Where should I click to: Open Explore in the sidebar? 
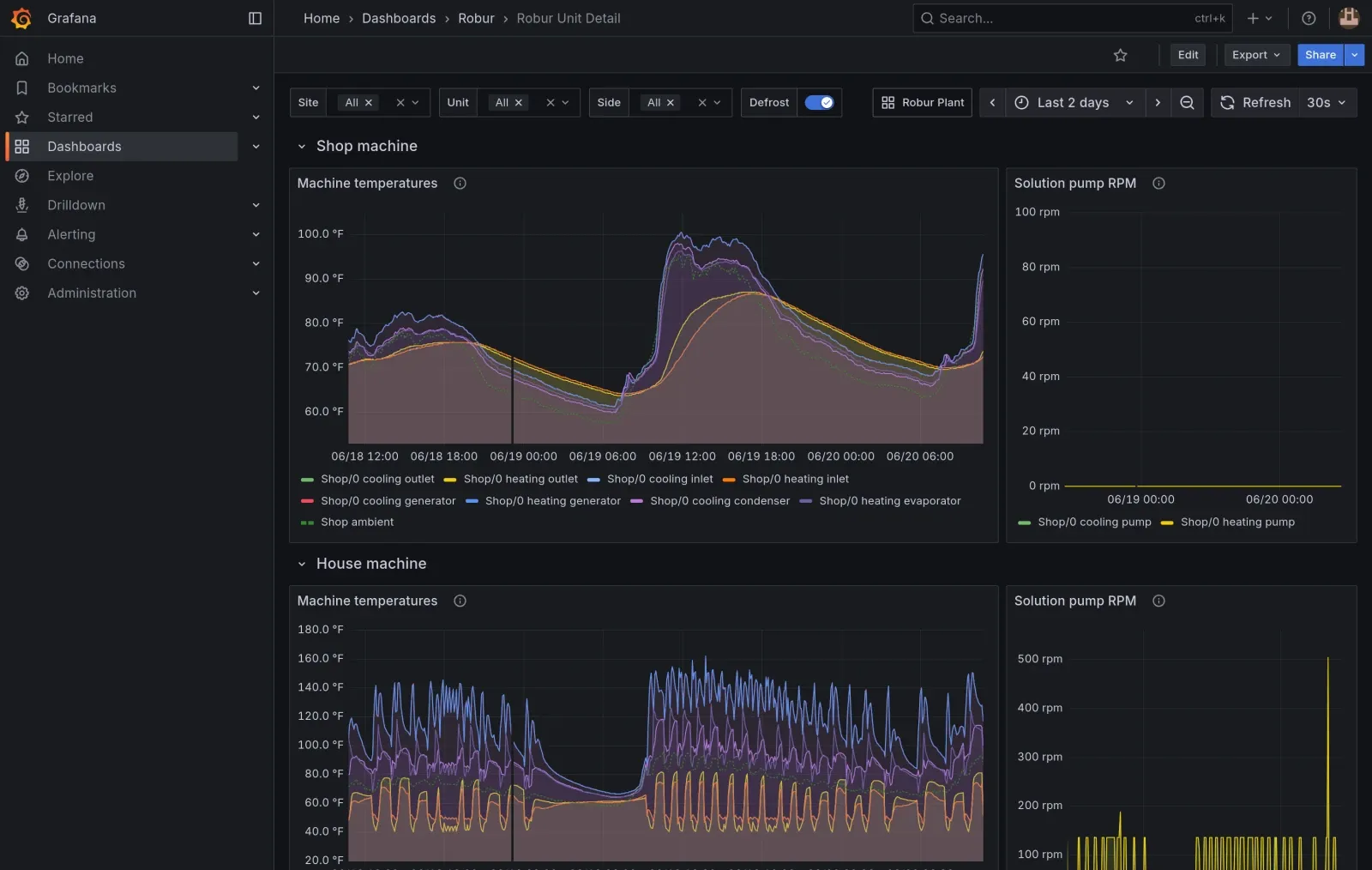(x=70, y=176)
